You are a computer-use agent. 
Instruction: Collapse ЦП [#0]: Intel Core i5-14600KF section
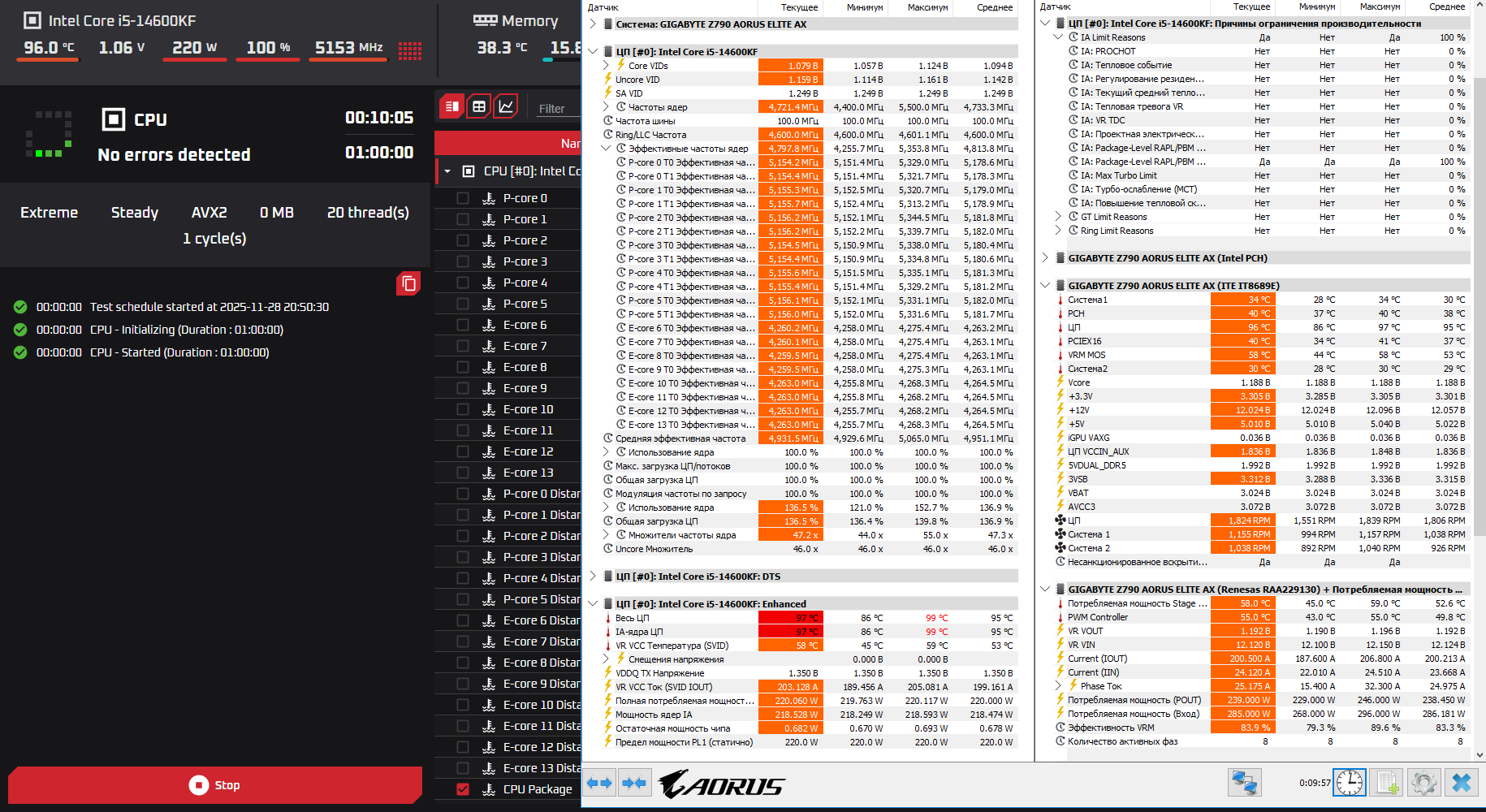(593, 52)
